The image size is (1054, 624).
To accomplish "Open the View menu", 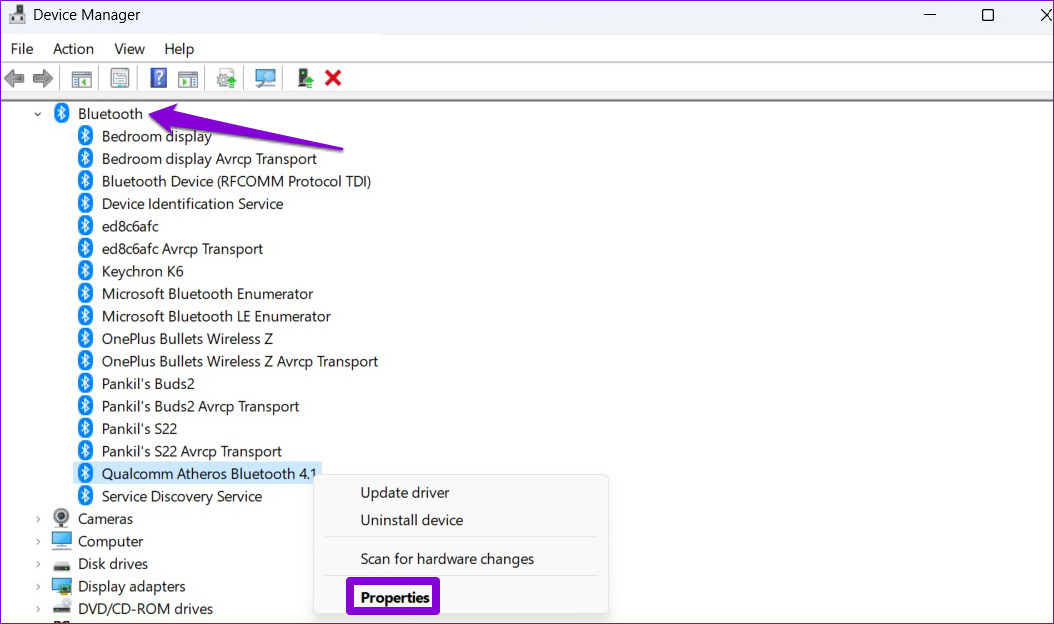I will click(129, 48).
